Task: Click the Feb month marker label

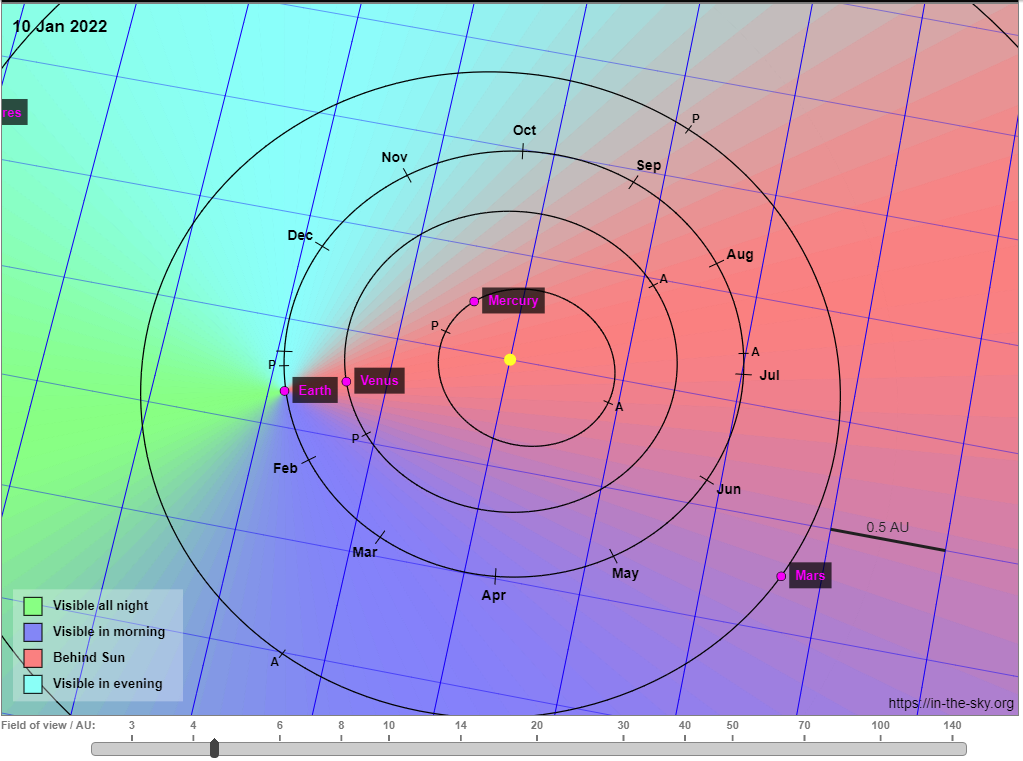Action: [x=285, y=468]
